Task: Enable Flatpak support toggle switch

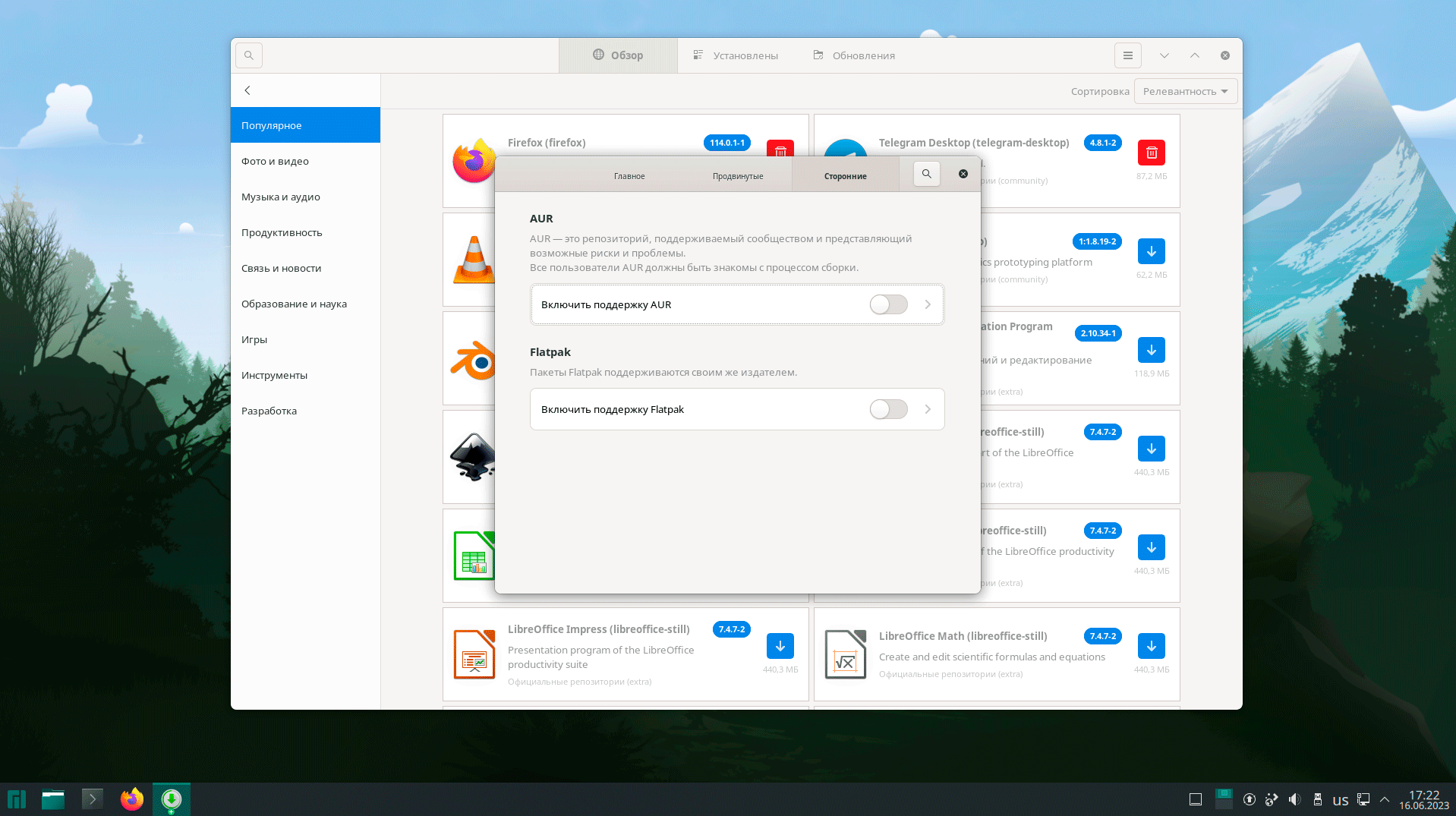Action: (x=888, y=409)
